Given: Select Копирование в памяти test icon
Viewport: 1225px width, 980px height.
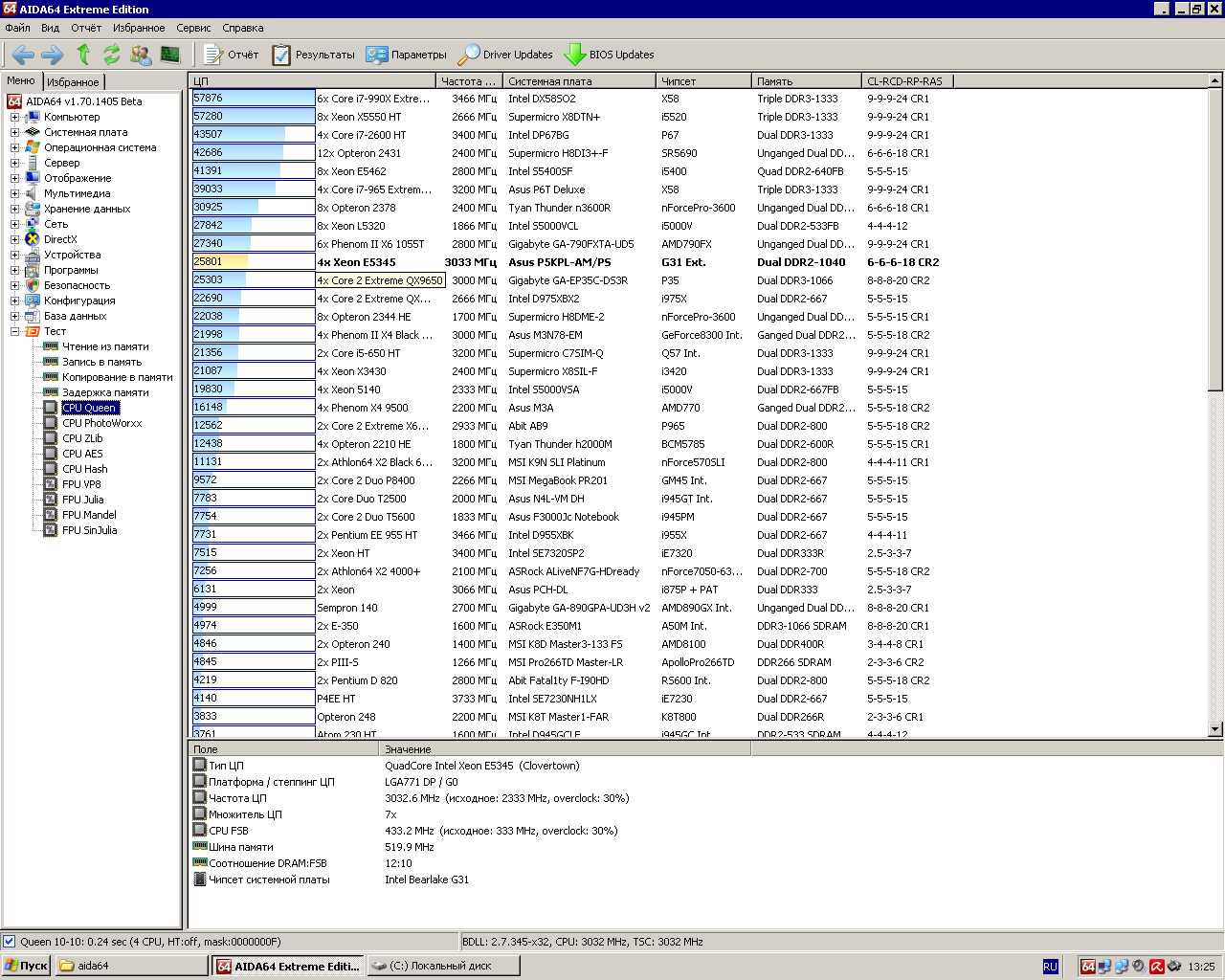Looking at the screenshot, I should point(51,377).
